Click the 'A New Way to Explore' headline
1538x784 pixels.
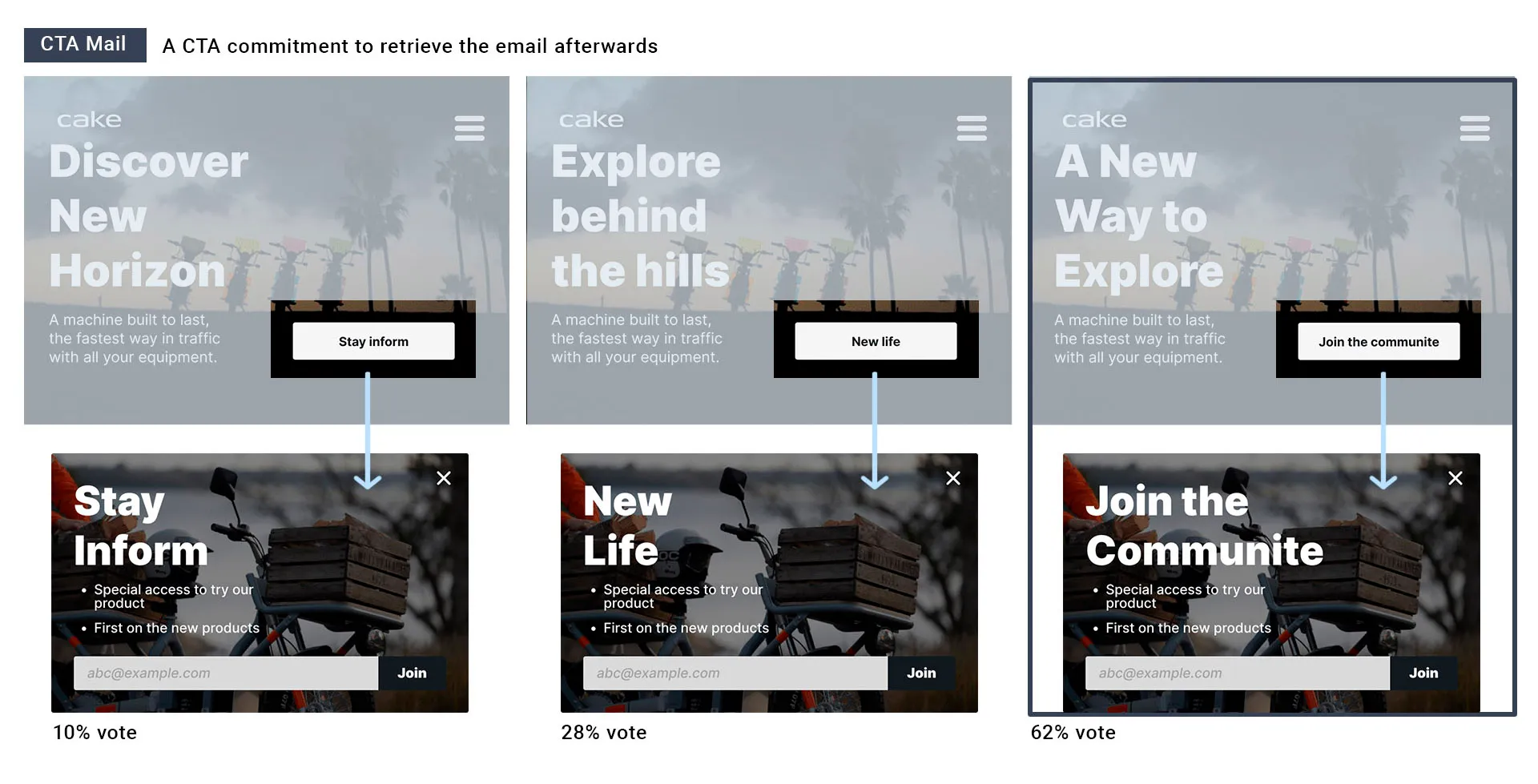click(1139, 216)
